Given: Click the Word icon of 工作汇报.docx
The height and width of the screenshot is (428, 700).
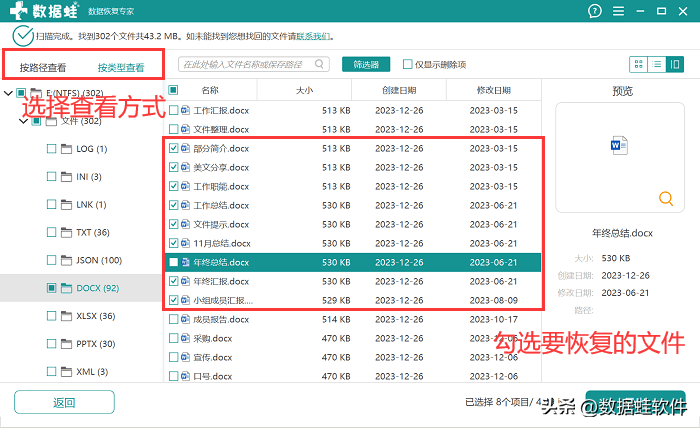Looking at the screenshot, I should pos(185,110).
